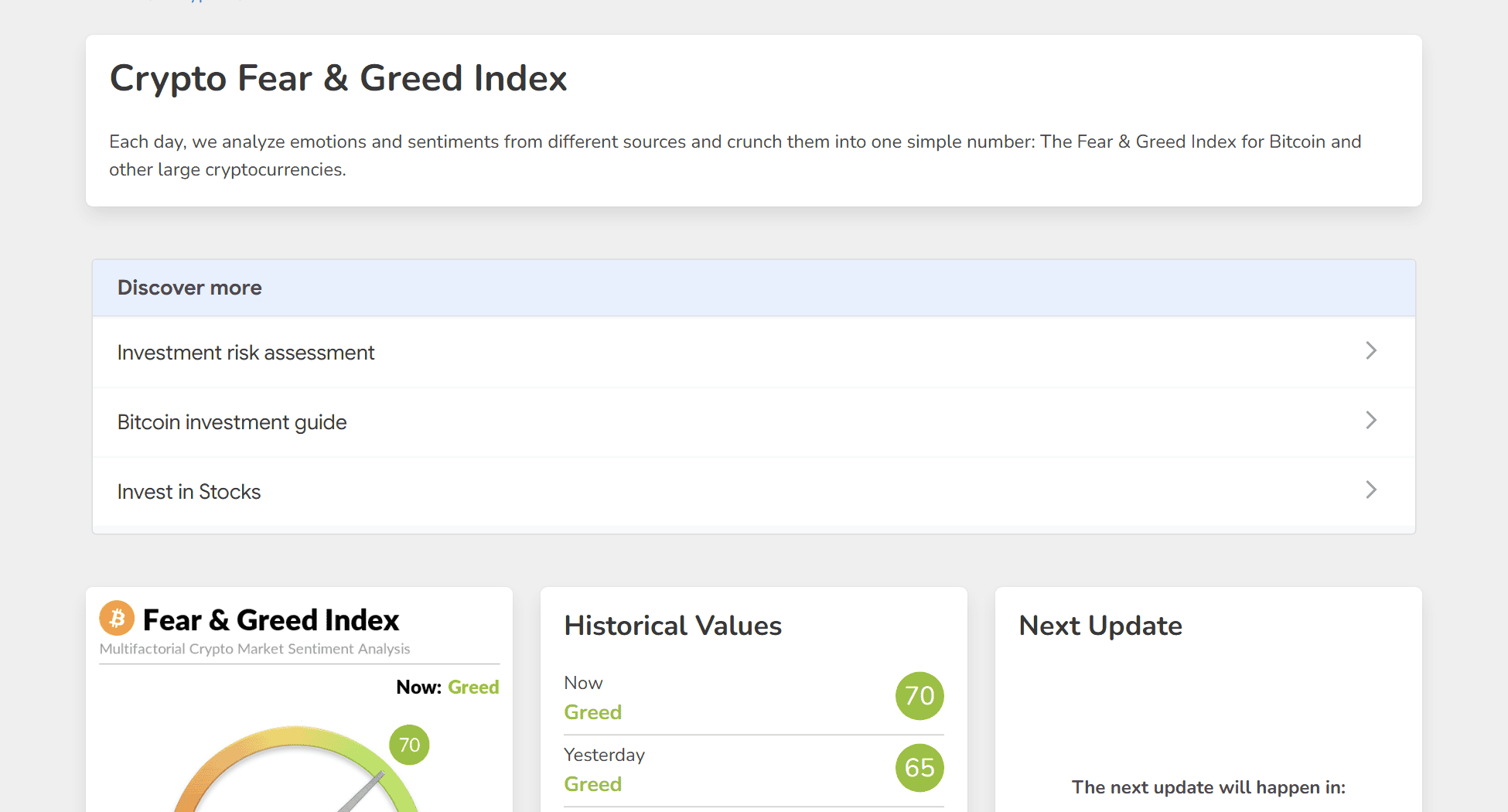
Task: Click the Discover more header
Action: click(754, 288)
